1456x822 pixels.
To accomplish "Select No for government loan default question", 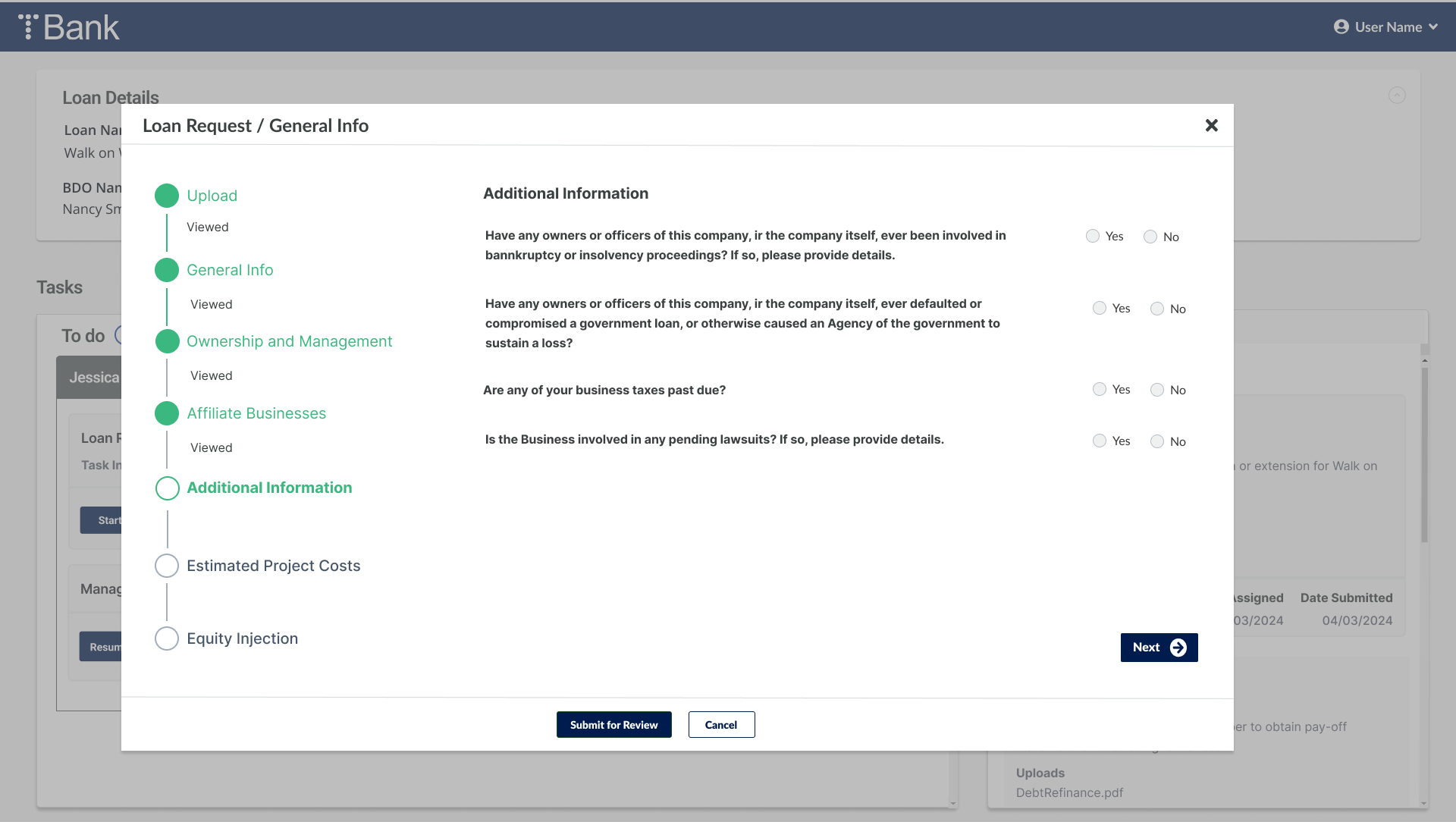I will click(x=1157, y=309).
